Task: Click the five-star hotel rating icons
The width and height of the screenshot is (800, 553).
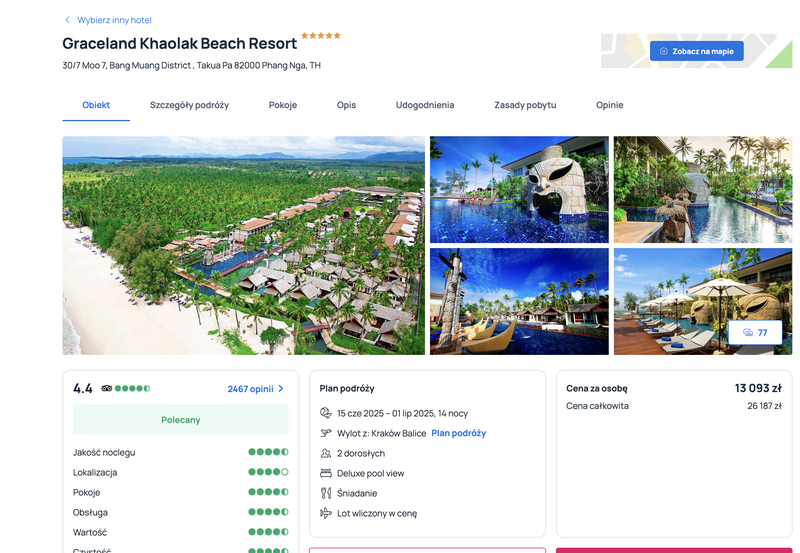Action: click(321, 36)
